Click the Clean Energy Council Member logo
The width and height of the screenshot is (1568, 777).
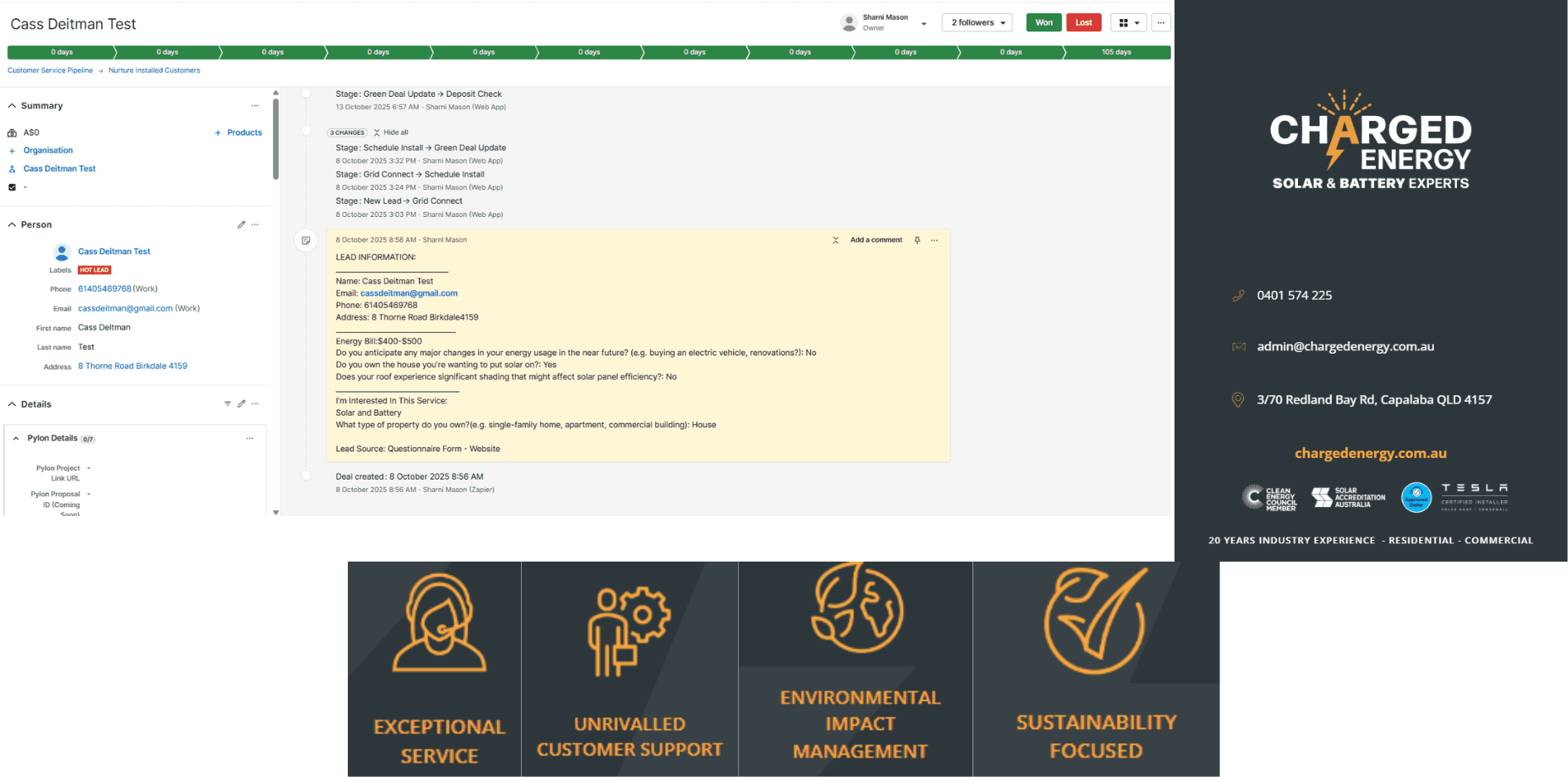coord(1269,498)
